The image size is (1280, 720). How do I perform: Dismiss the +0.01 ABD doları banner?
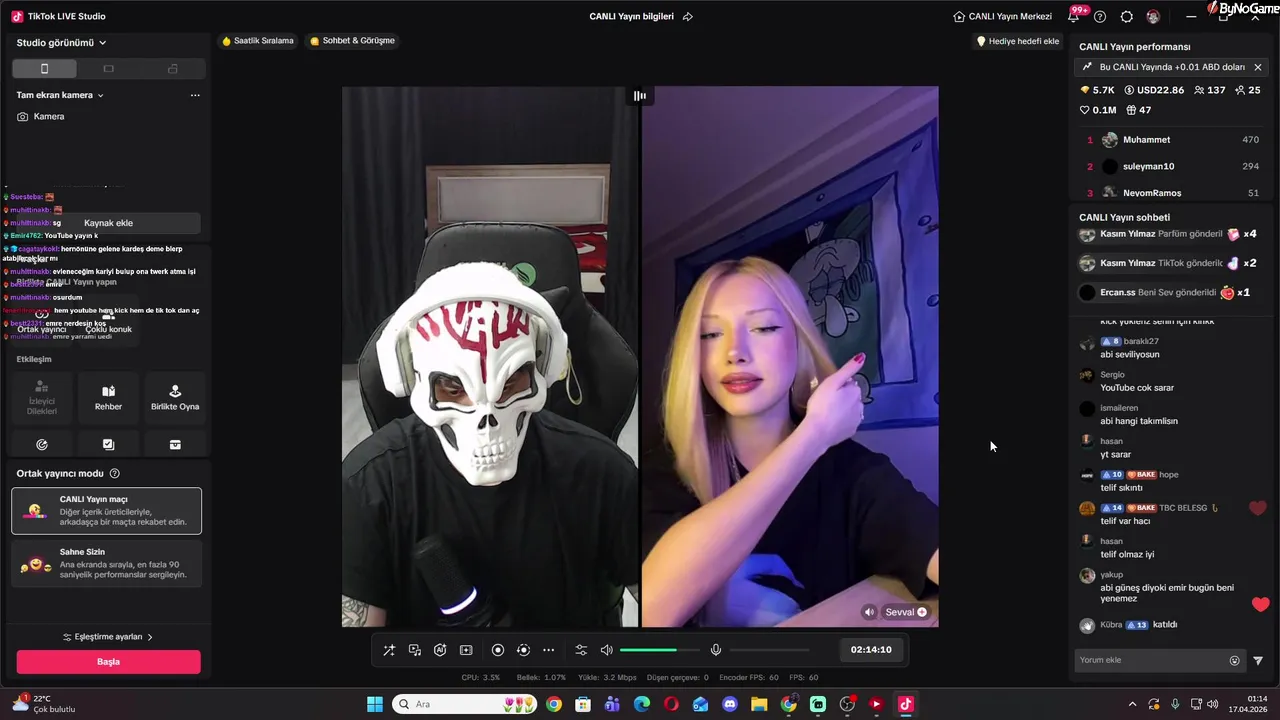tap(1258, 67)
